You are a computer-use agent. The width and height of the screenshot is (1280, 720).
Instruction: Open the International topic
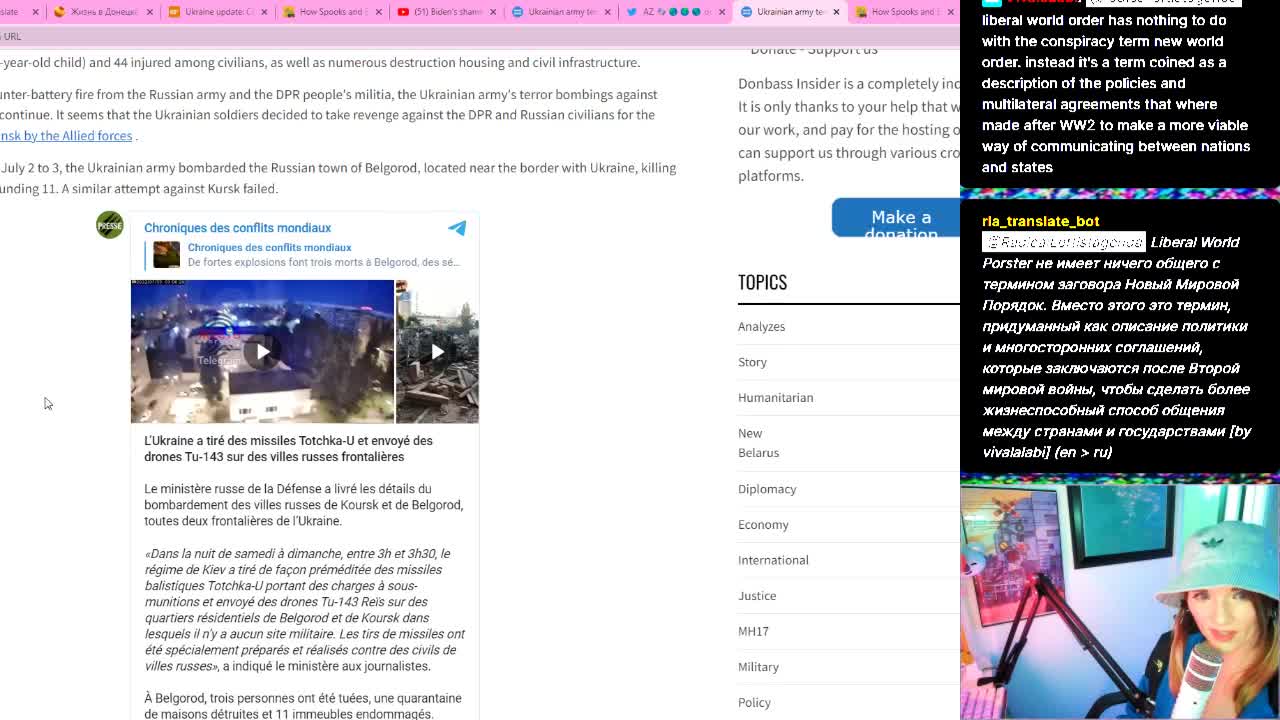coord(773,560)
